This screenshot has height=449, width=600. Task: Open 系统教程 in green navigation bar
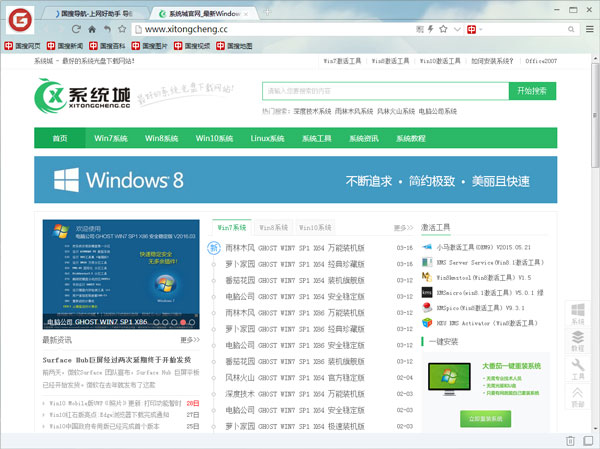[x=411, y=138]
